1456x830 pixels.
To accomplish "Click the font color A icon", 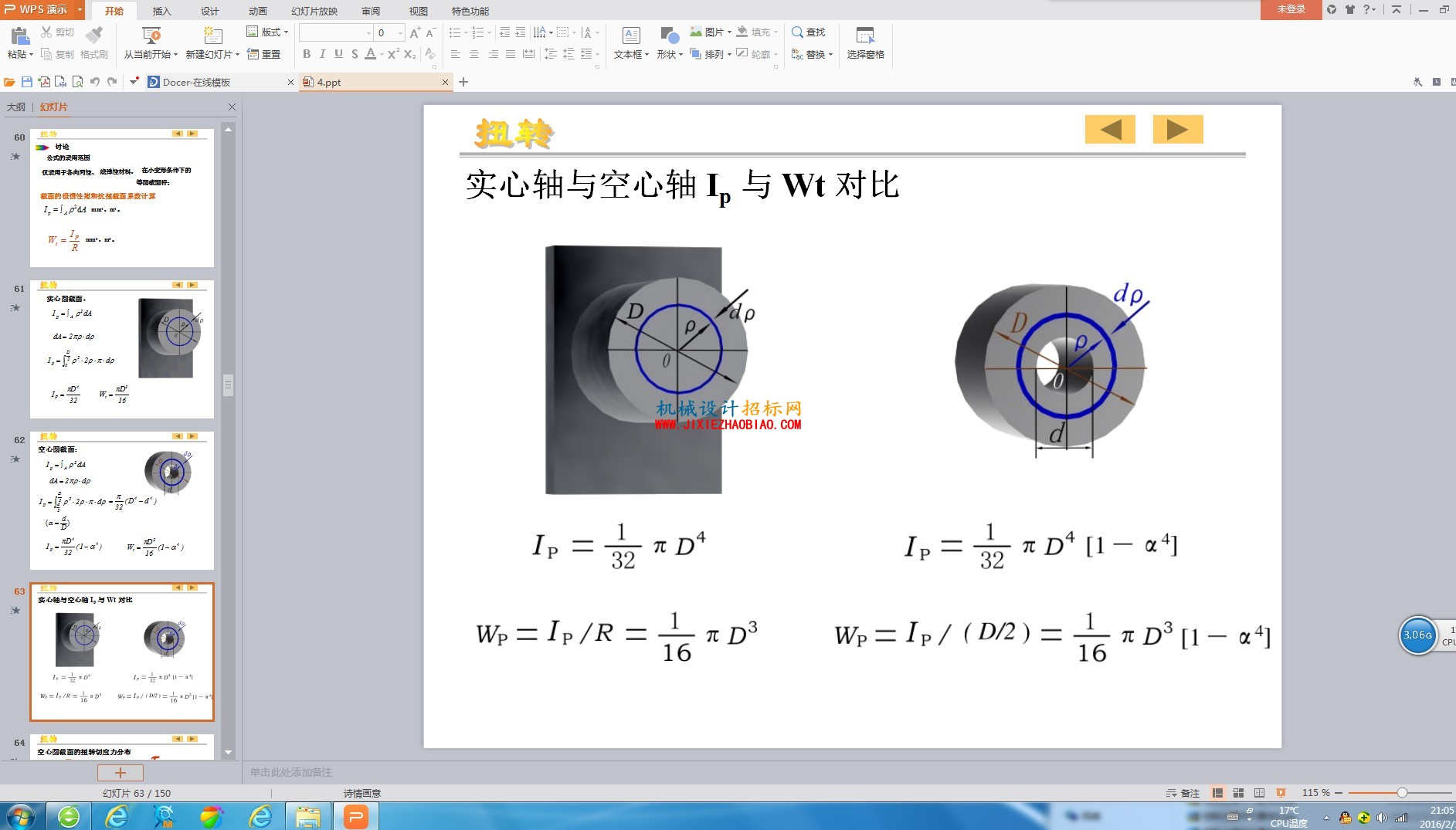I will pyautogui.click(x=371, y=54).
